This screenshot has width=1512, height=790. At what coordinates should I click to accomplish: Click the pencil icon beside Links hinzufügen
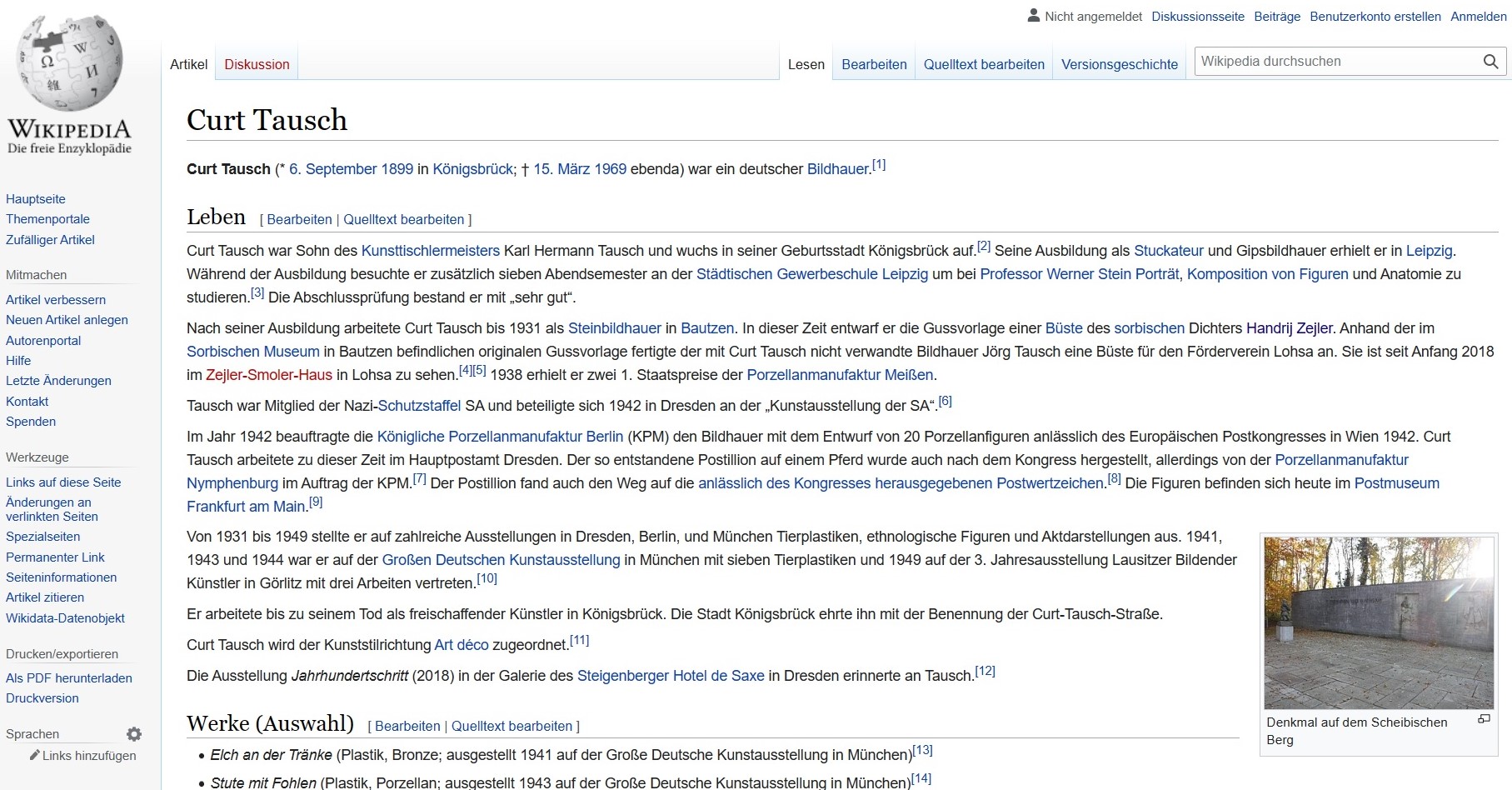(x=35, y=755)
